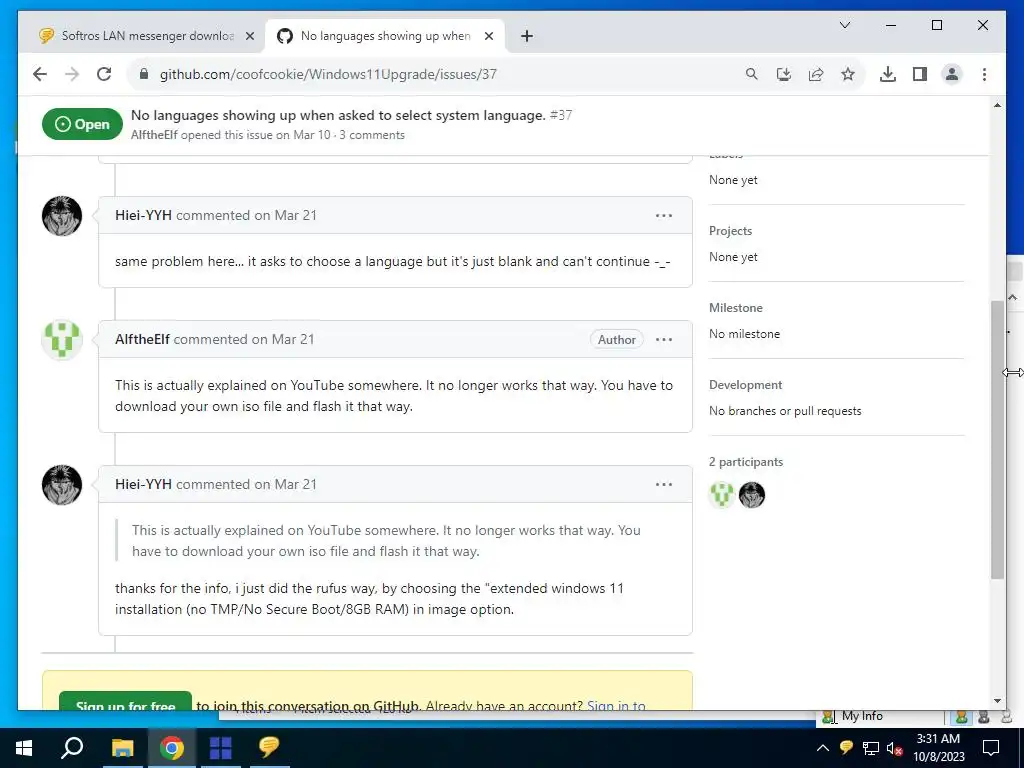The image size is (1024, 768).
Task: Open options menu on AlftheElf's Author comment
Action: tap(664, 340)
